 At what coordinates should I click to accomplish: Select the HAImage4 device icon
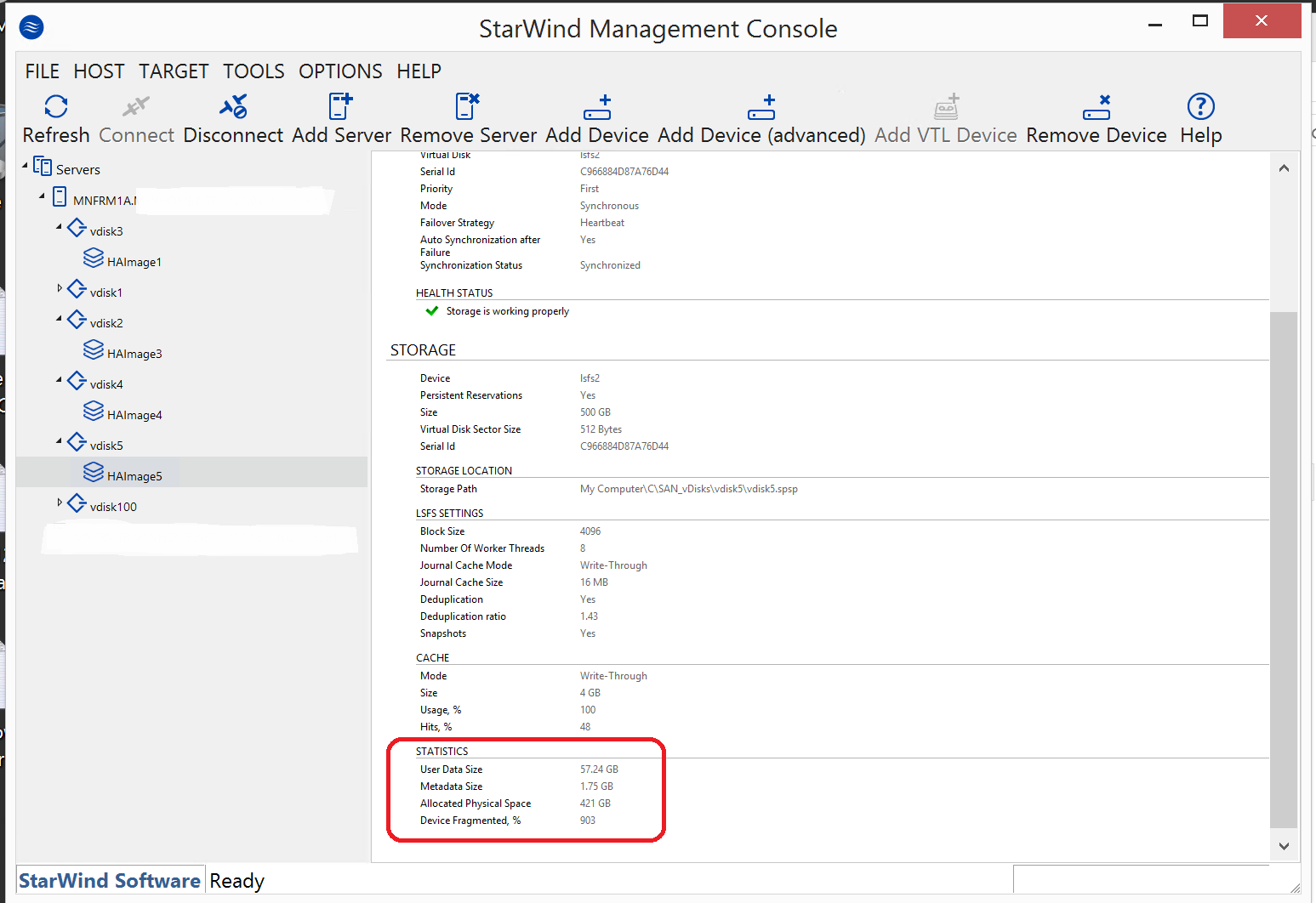pyautogui.click(x=94, y=411)
